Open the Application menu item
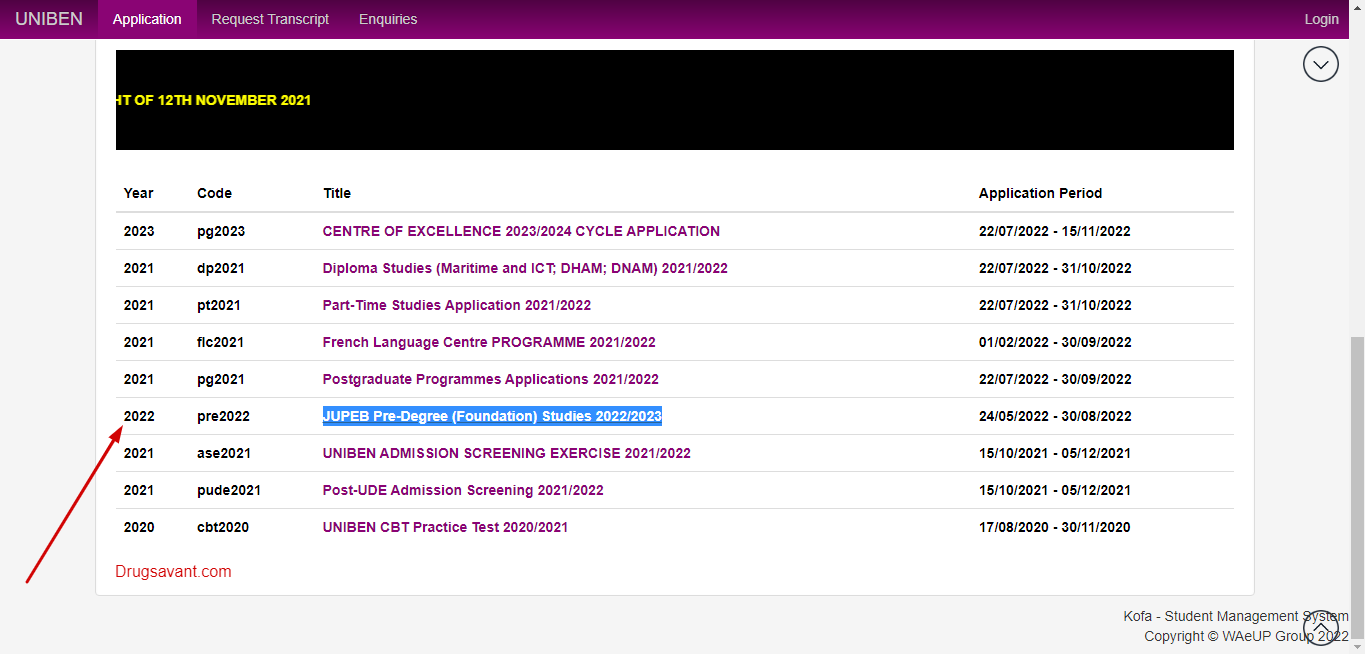The height and width of the screenshot is (654, 1365). (x=147, y=19)
